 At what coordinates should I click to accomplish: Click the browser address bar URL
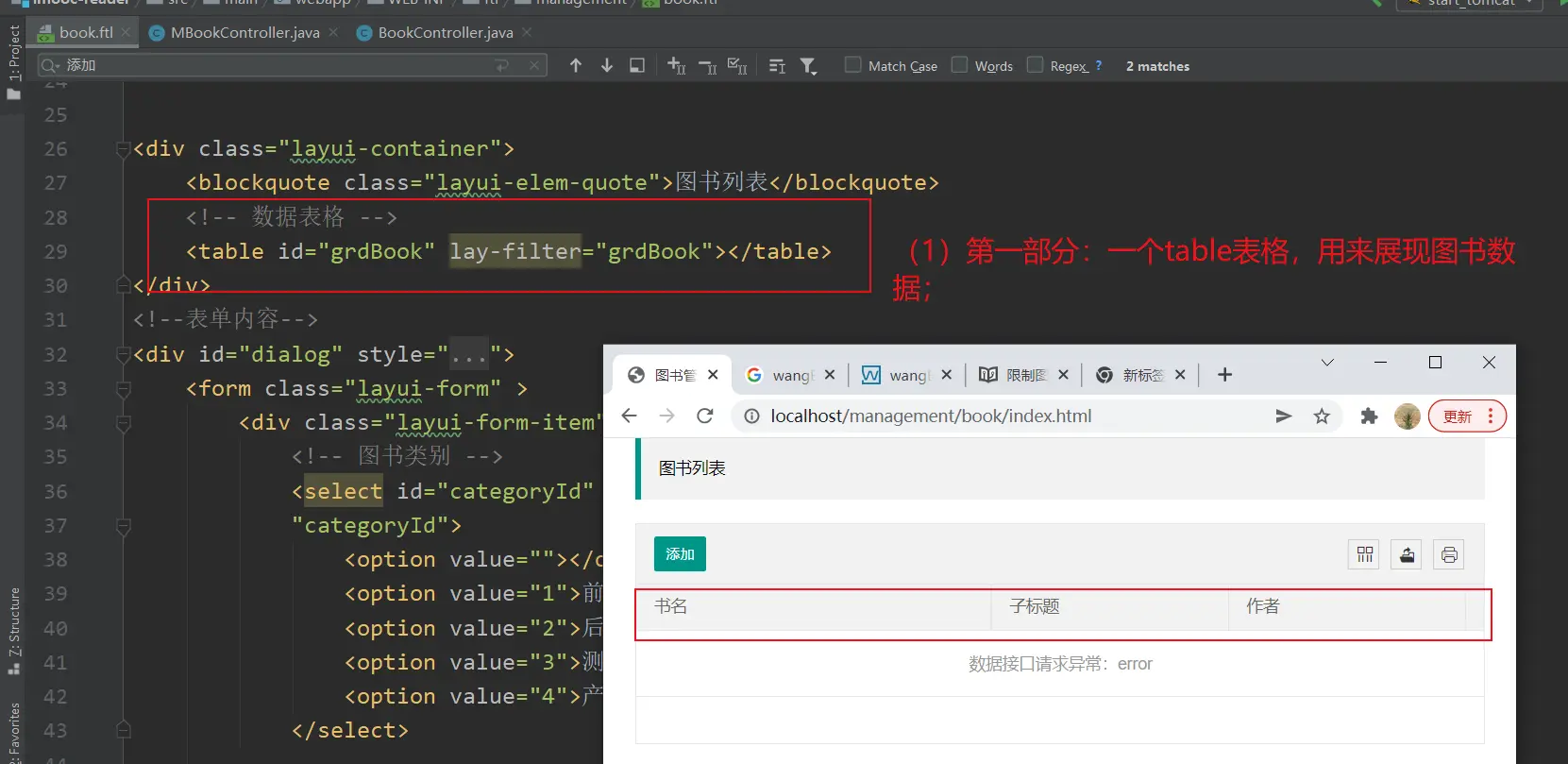click(930, 416)
